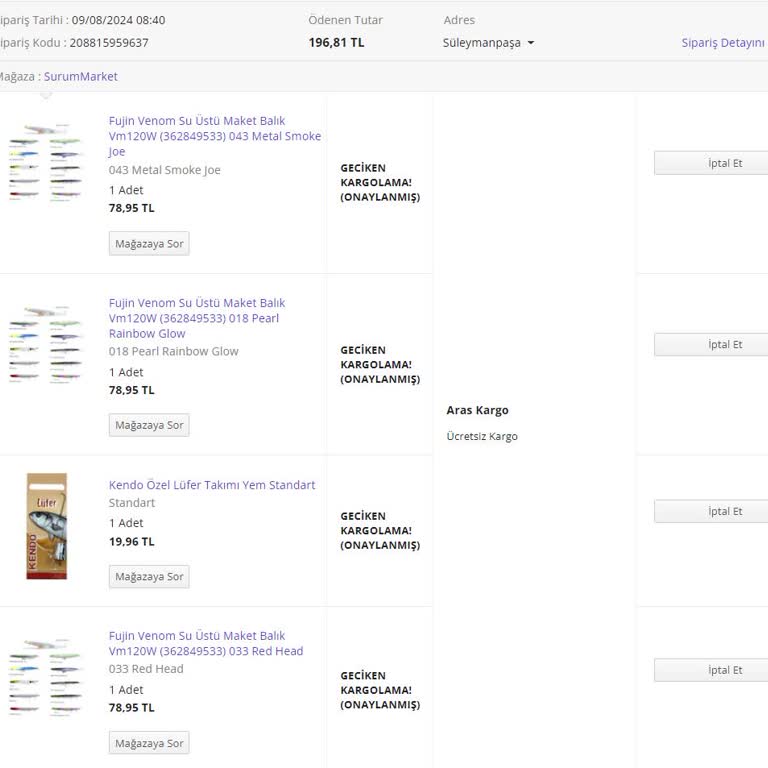Click the Kendo Lüfer package thumbnail

tap(46, 526)
